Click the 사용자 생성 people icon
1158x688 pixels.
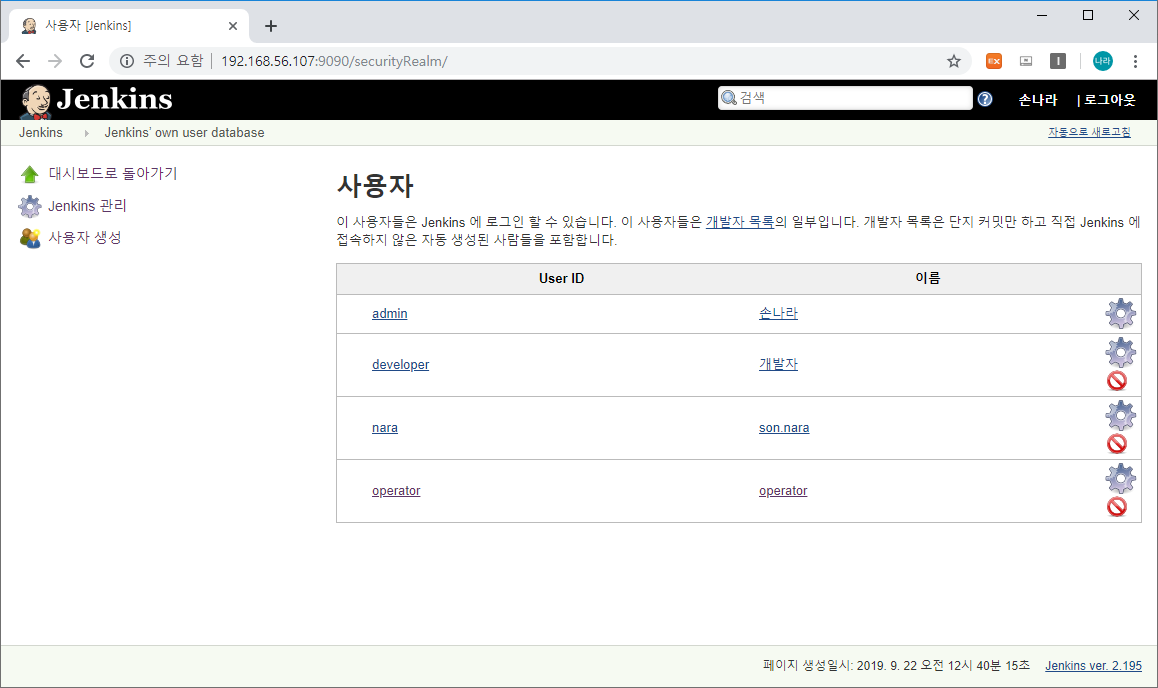point(30,238)
